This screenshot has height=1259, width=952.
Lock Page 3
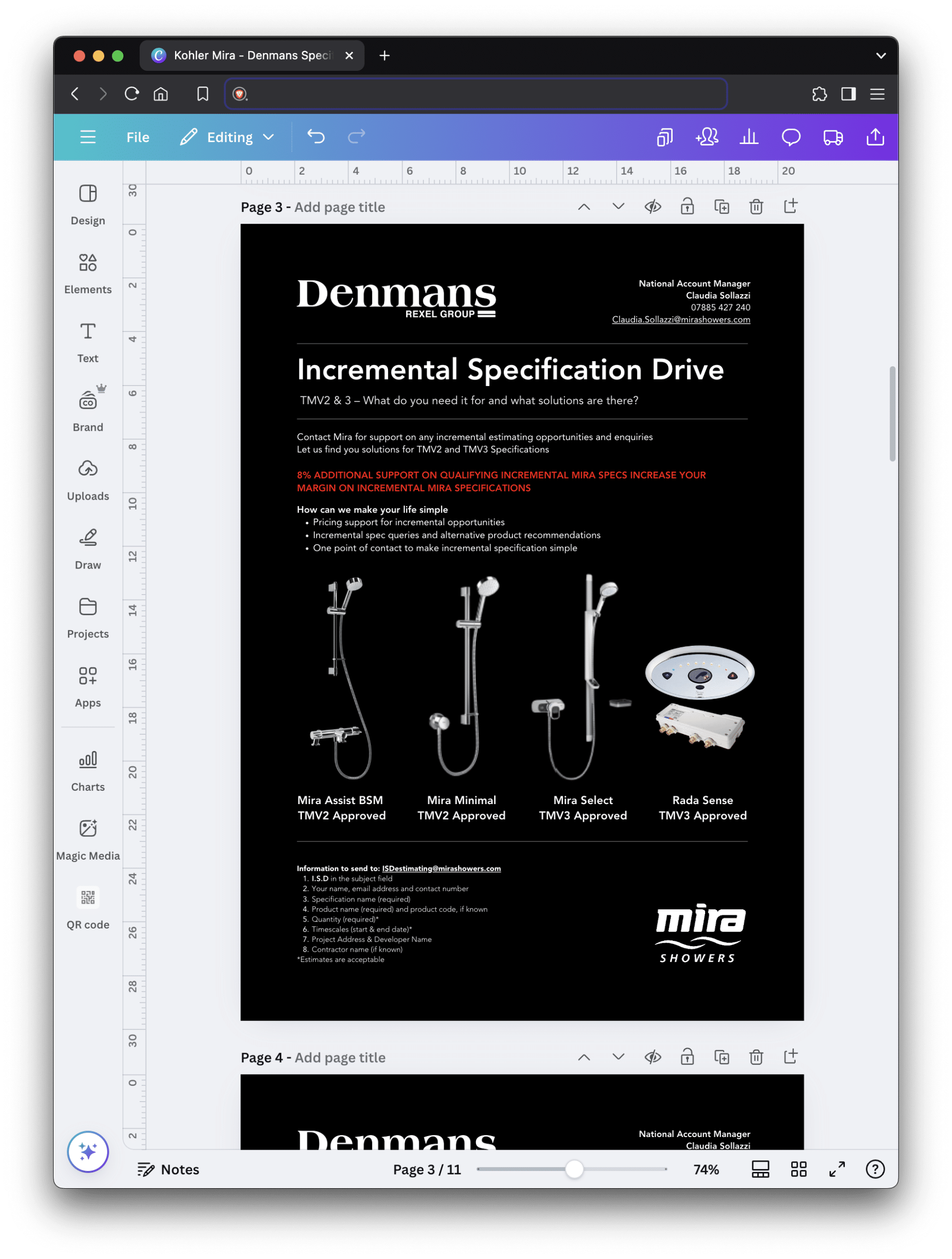687,207
